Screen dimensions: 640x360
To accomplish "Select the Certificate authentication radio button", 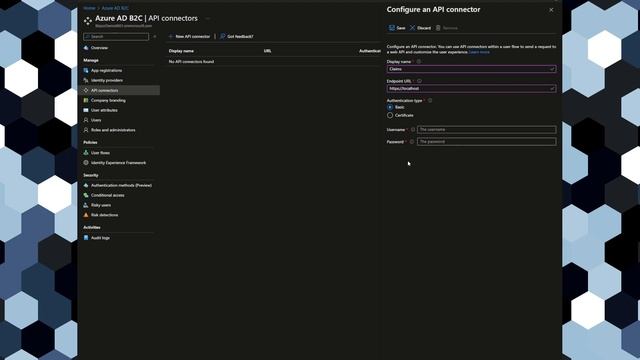I will (390, 116).
